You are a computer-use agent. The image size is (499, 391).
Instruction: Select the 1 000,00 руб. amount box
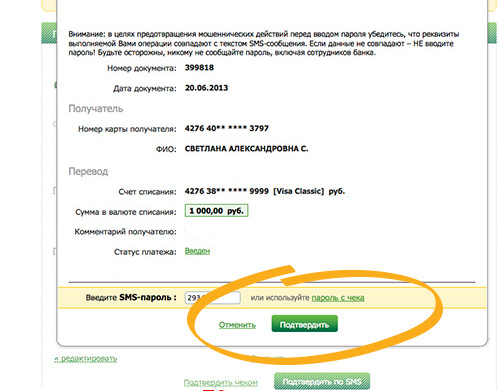(216, 211)
